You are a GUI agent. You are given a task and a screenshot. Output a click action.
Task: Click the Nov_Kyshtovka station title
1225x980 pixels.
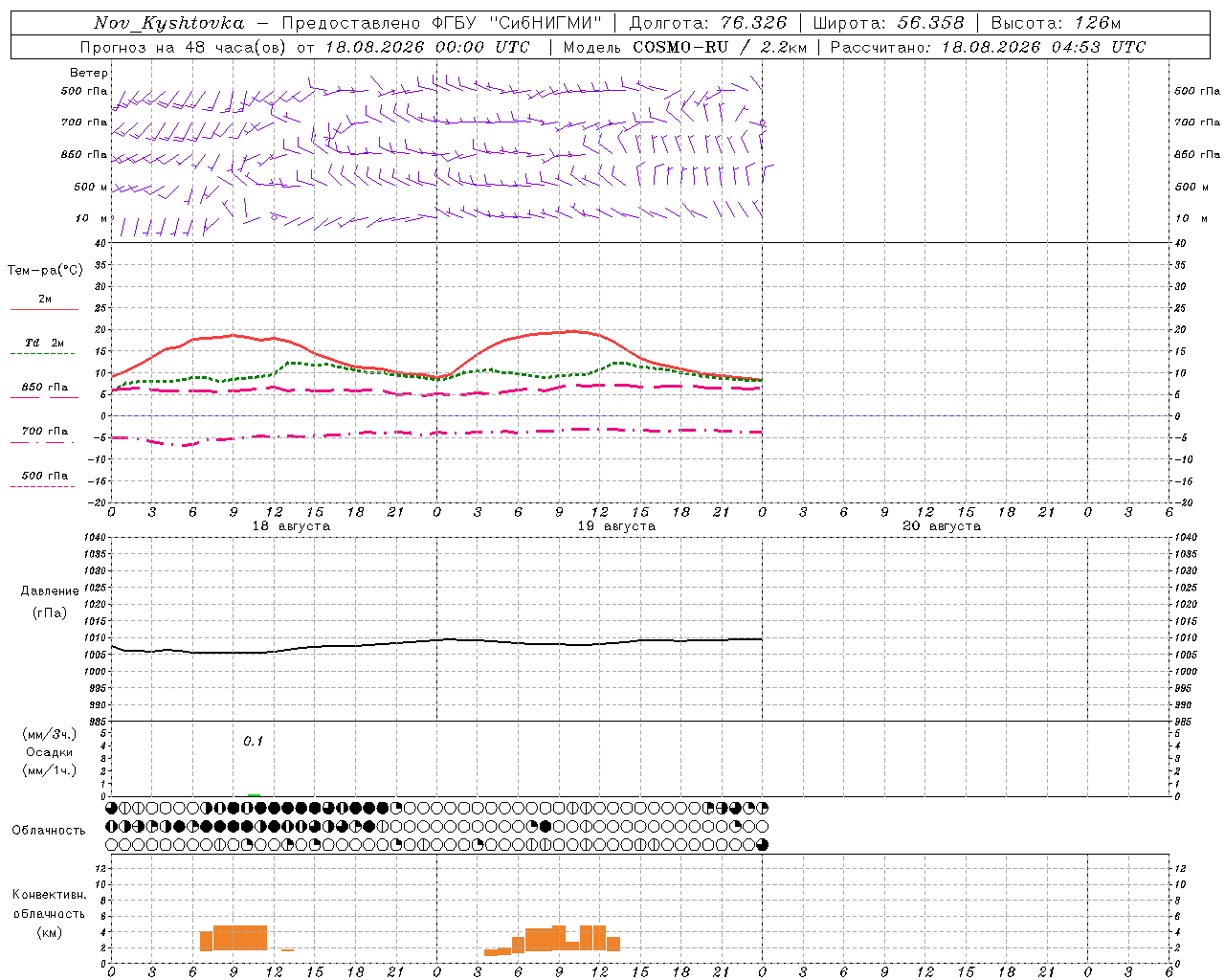(x=169, y=23)
